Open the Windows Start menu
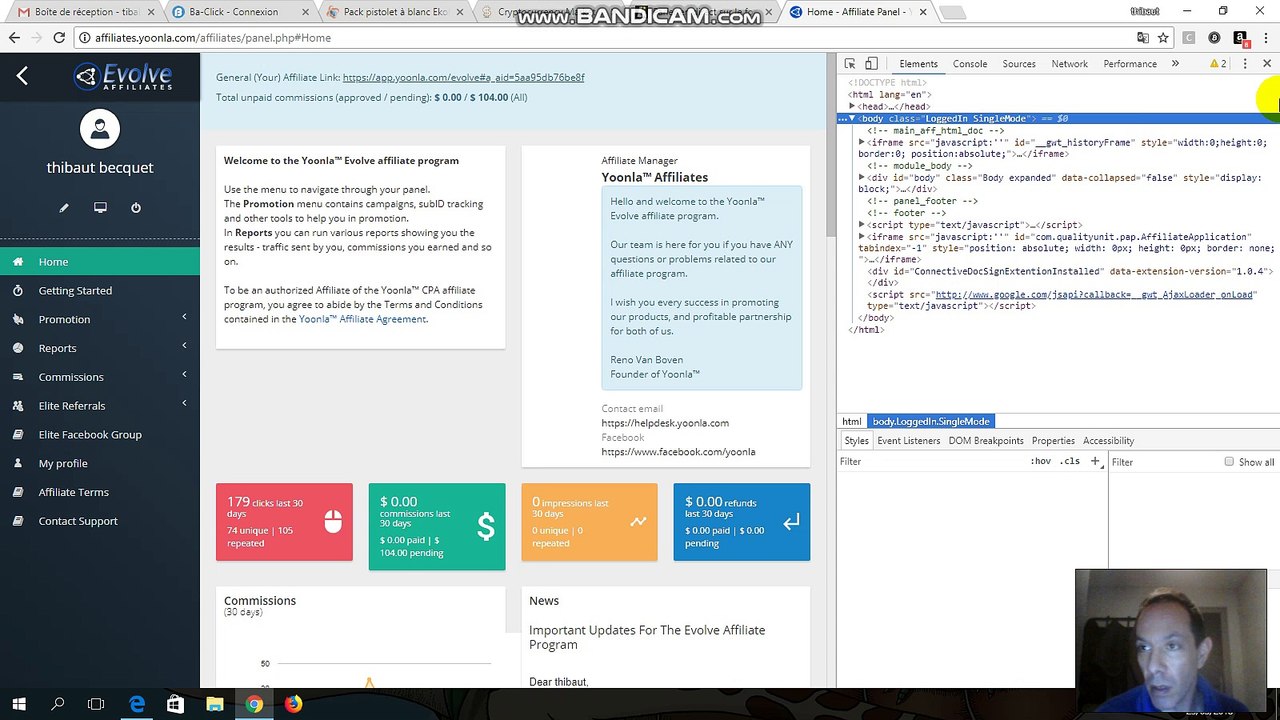Screen dimensions: 1280x720 coord(18,704)
